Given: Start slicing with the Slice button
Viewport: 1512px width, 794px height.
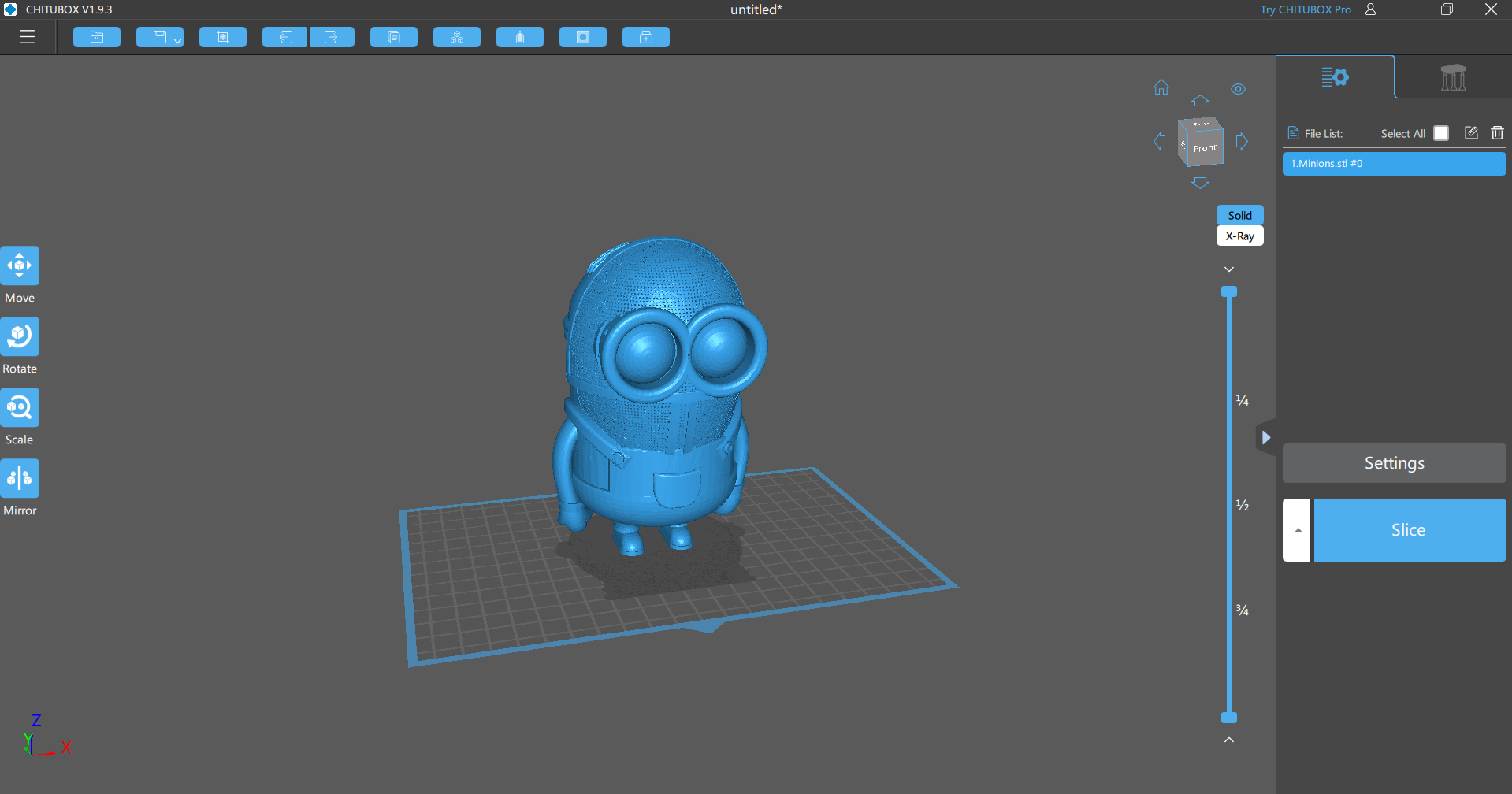Looking at the screenshot, I should (1410, 530).
